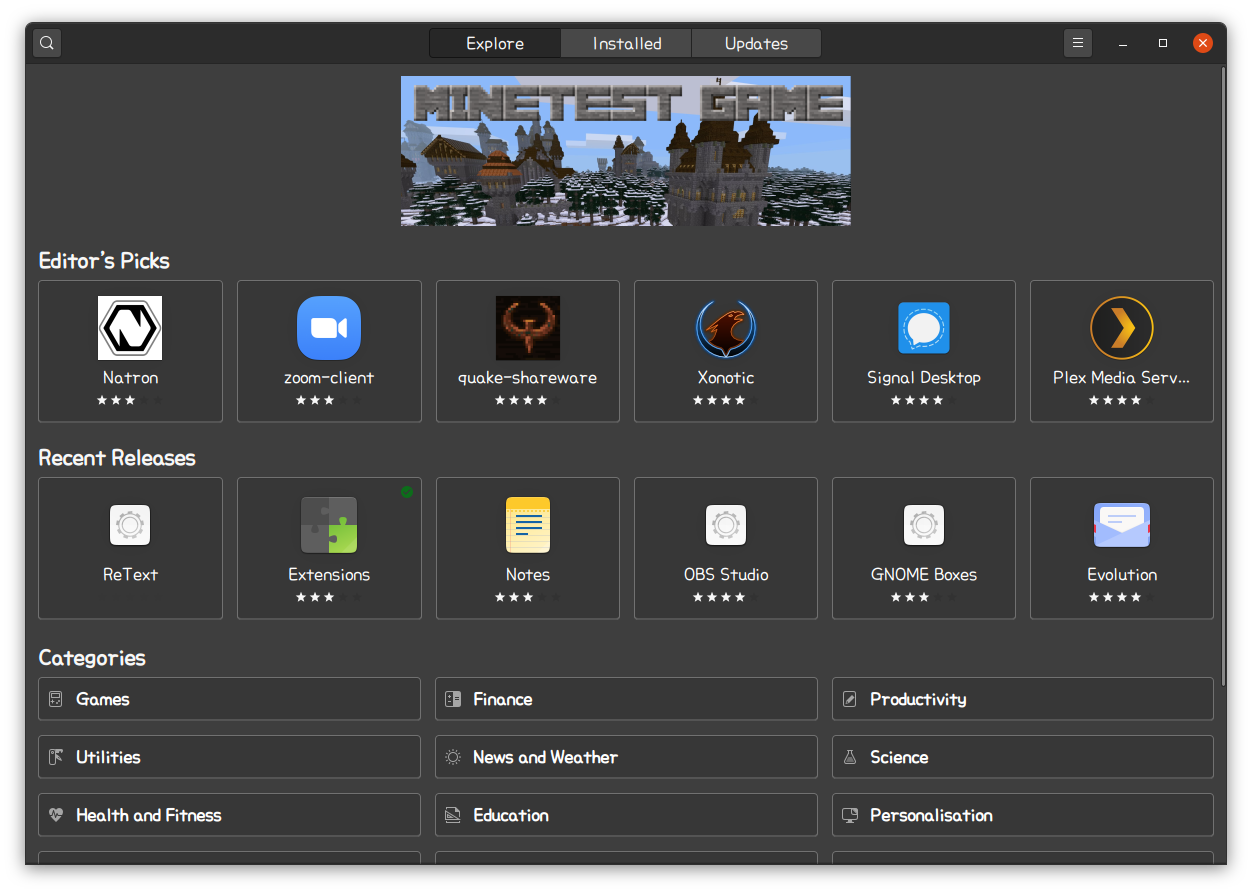Click the zoom-client camera icon
The image size is (1252, 893).
coord(329,328)
